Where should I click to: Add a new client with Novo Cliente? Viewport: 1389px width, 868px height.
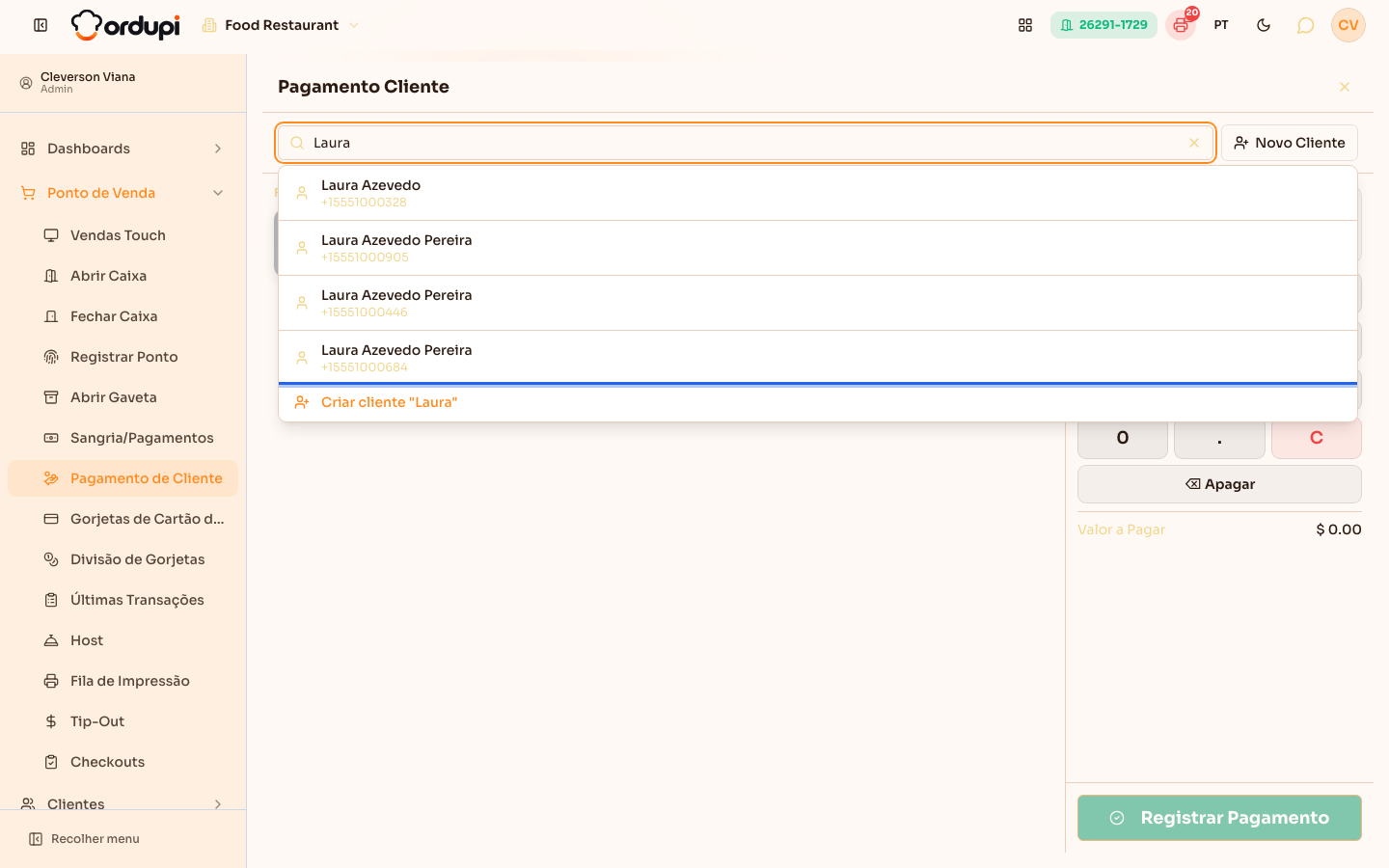tap(1290, 143)
